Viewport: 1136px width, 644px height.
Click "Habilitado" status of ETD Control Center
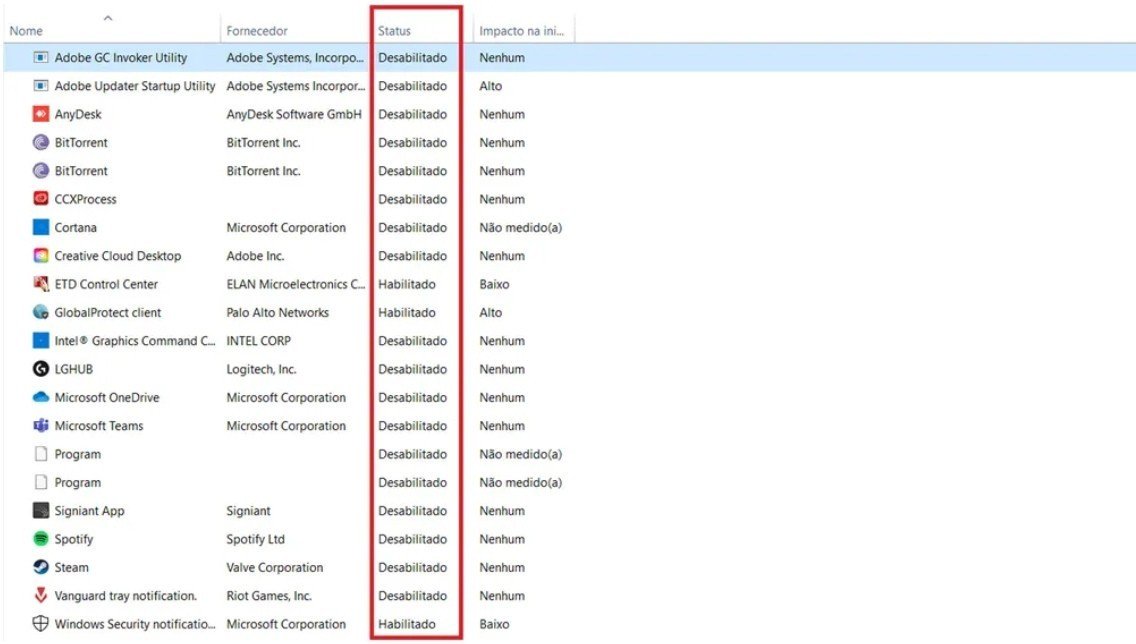(407, 283)
